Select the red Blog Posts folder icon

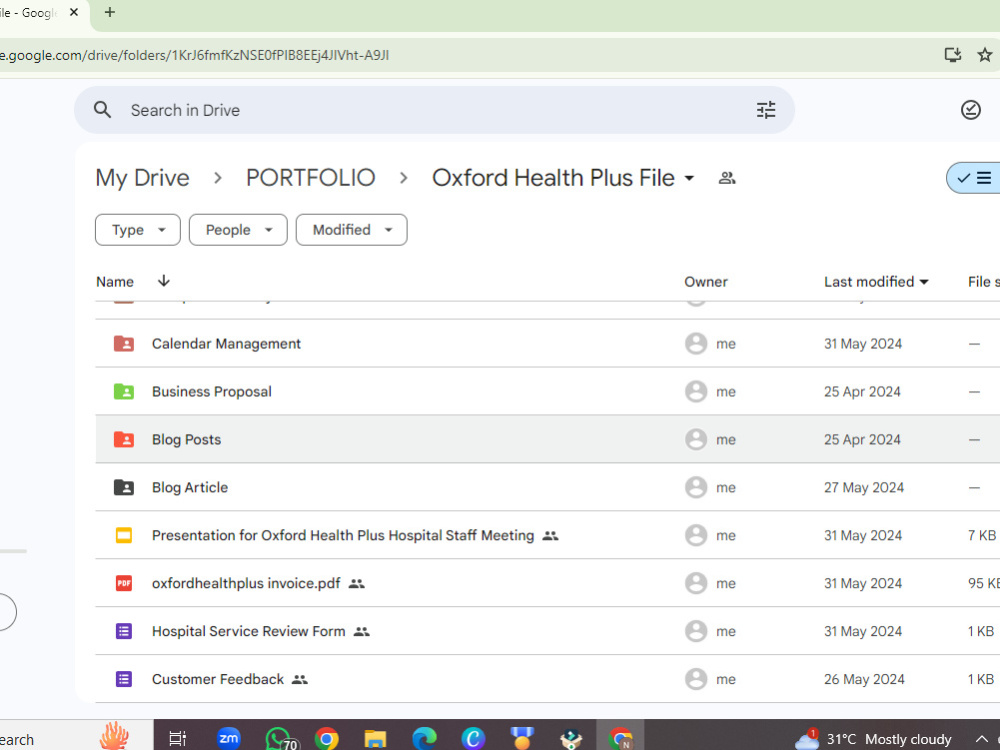coord(124,439)
